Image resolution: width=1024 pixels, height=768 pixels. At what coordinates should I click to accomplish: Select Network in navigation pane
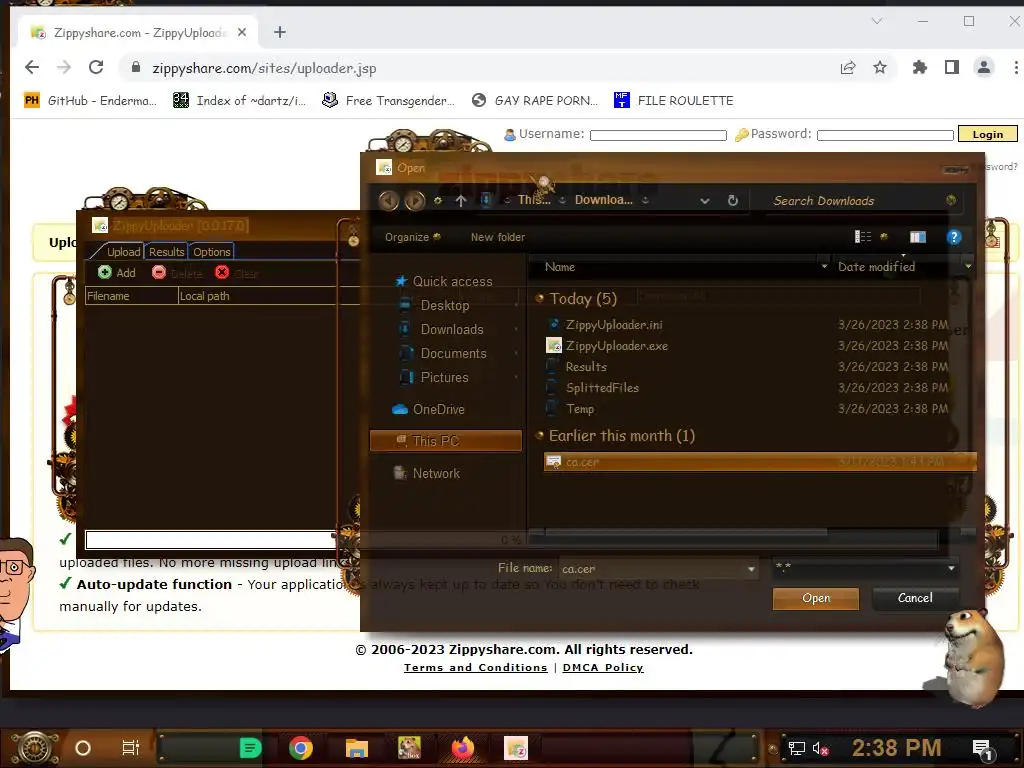click(x=427, y=473)
